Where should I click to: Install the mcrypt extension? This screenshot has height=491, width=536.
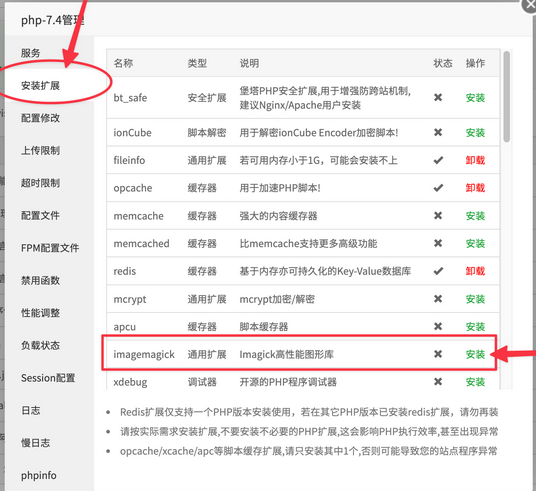(x=475, y=299)
